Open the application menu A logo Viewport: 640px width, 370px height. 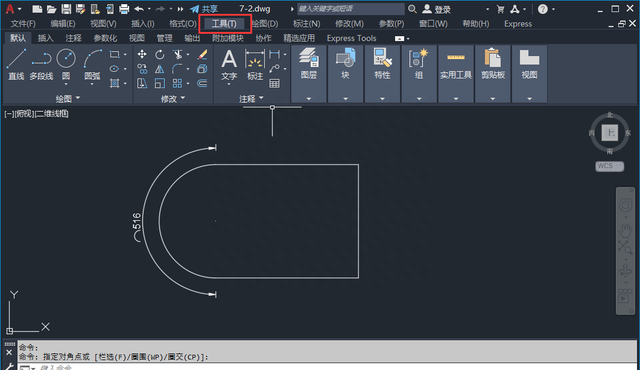[10, 9]
